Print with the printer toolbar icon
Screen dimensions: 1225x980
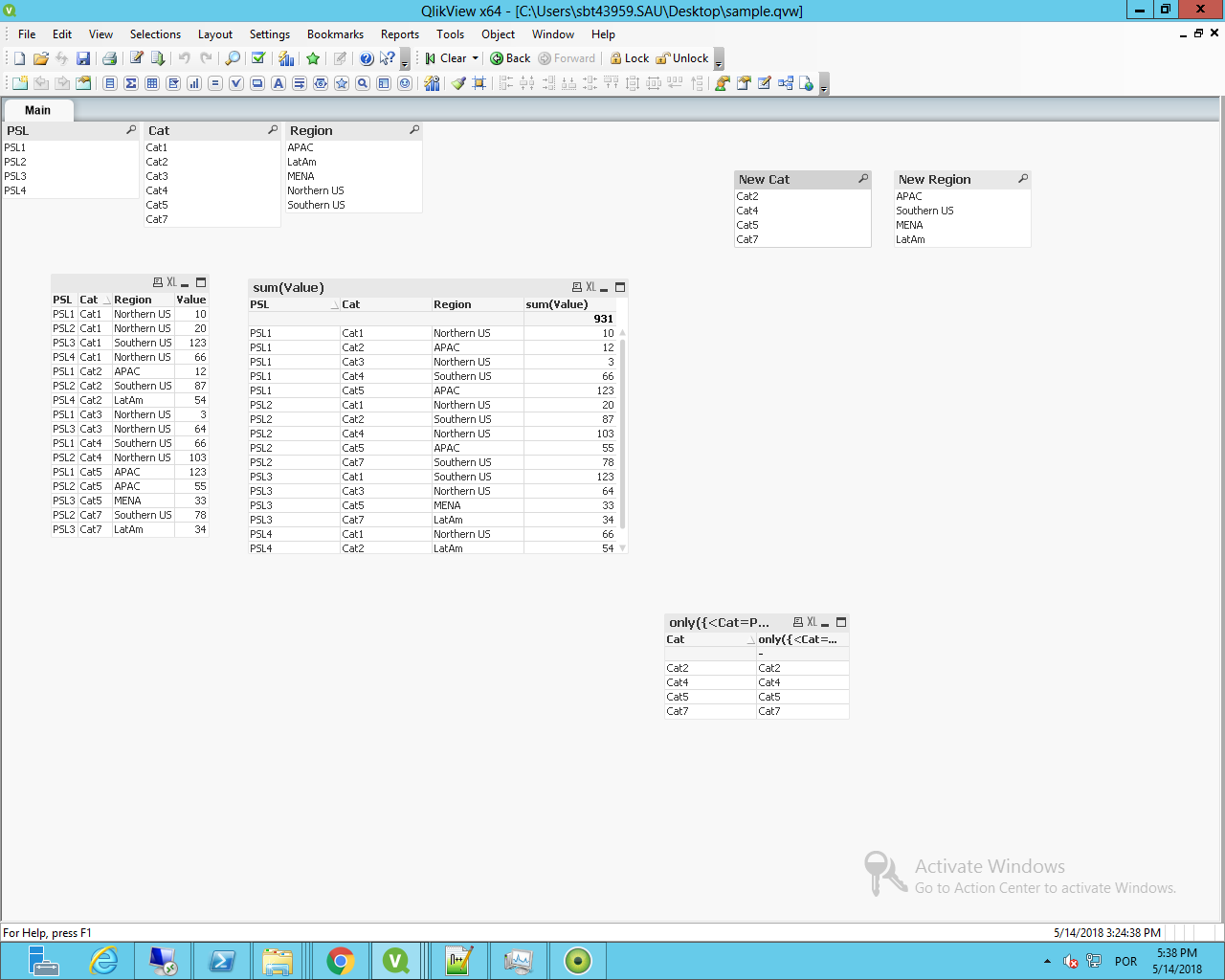(x=109, y=58)
